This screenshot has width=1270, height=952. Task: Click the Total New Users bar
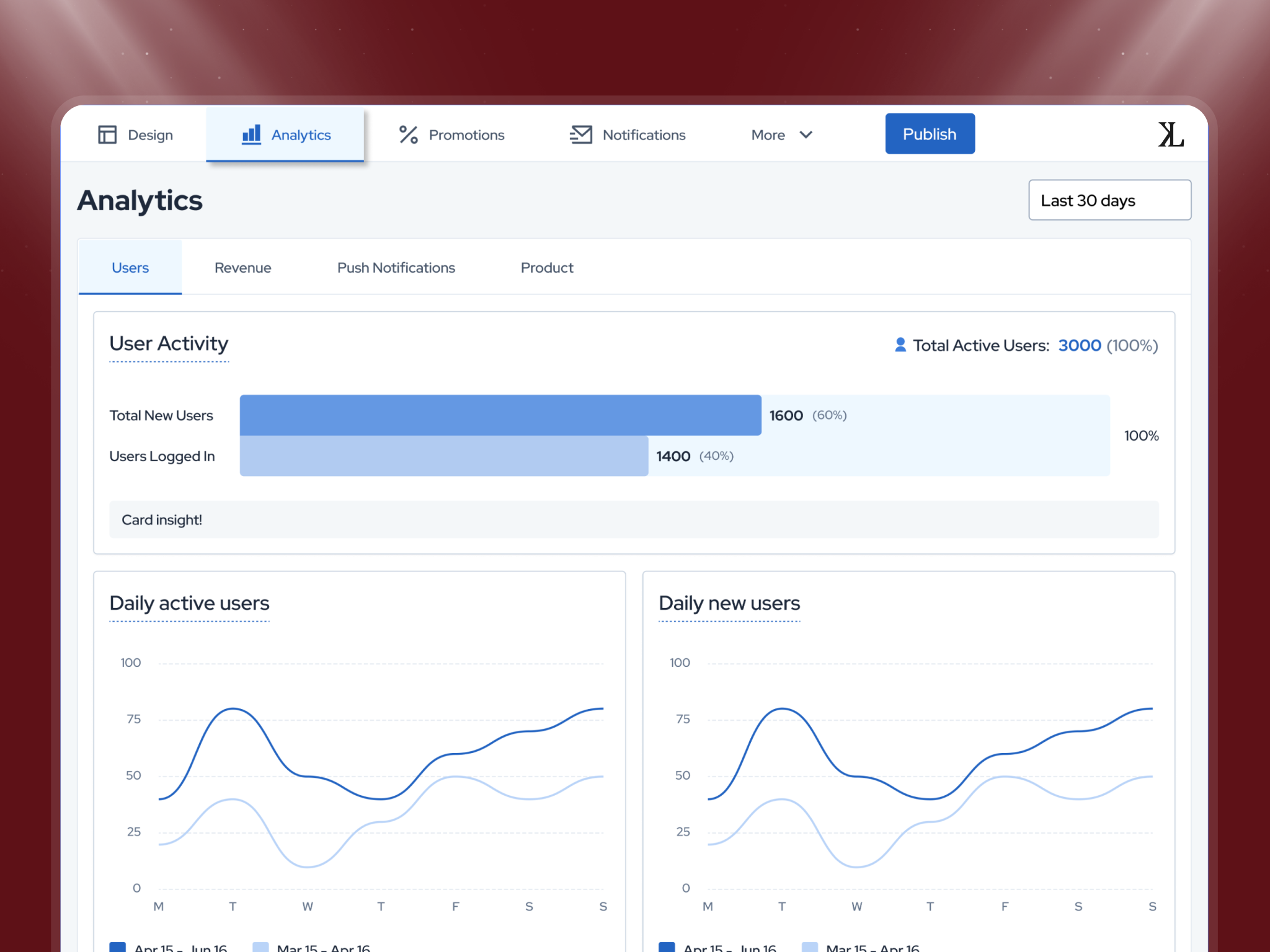[x=500, y=415]
